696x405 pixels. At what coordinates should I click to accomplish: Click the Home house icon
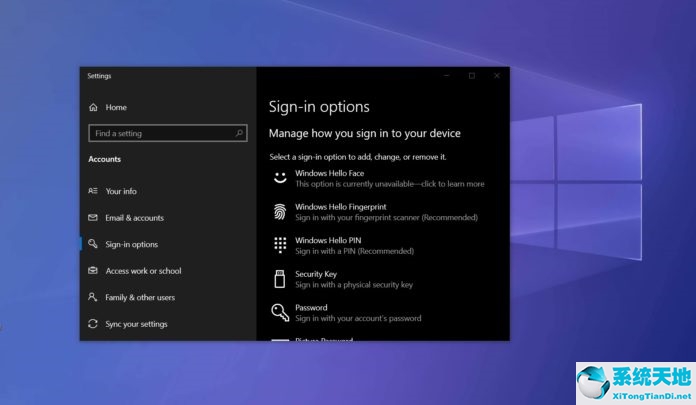tap(93, 107)
